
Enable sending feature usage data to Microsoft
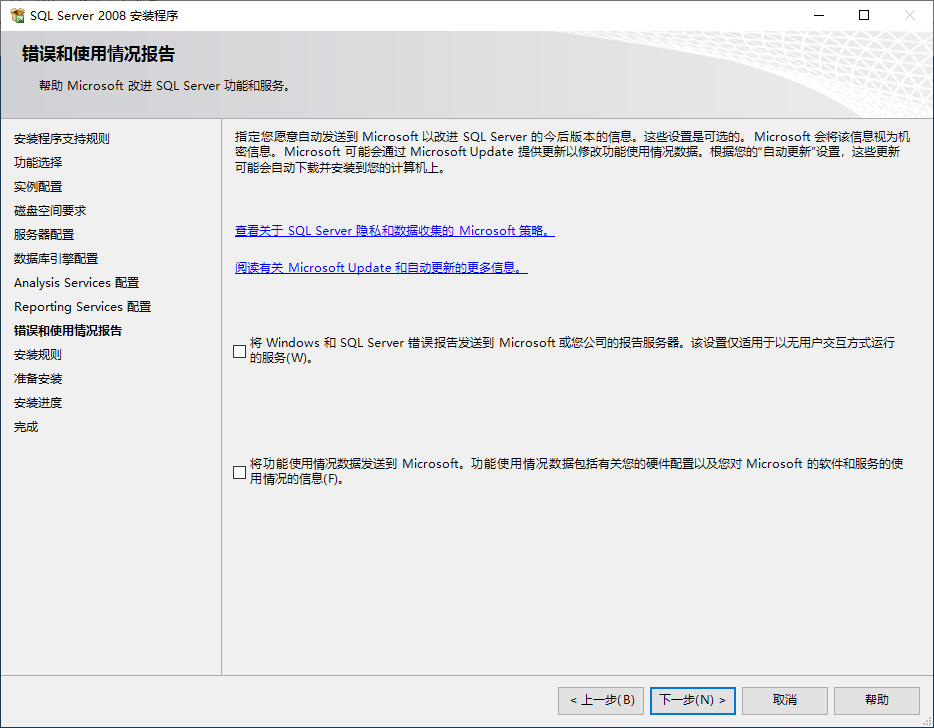tap(239, 472)
